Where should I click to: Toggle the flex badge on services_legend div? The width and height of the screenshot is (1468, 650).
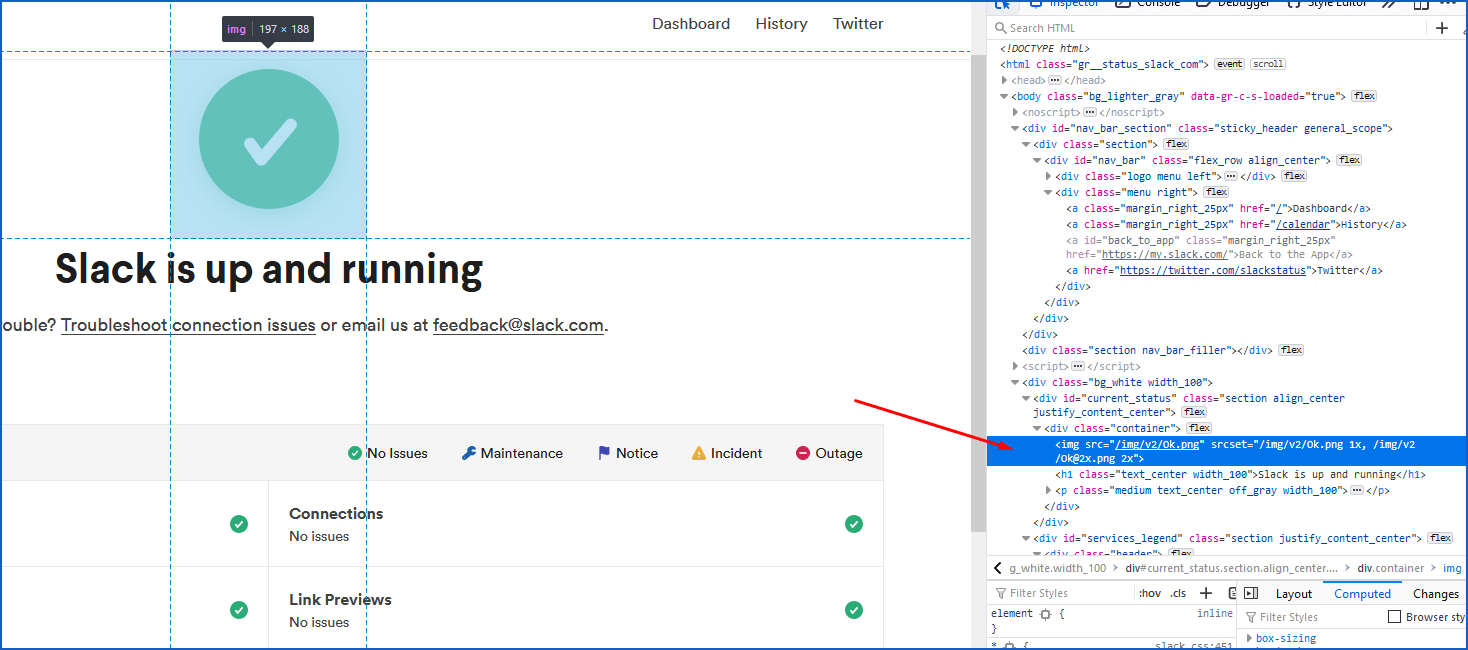pos(1440,538)
